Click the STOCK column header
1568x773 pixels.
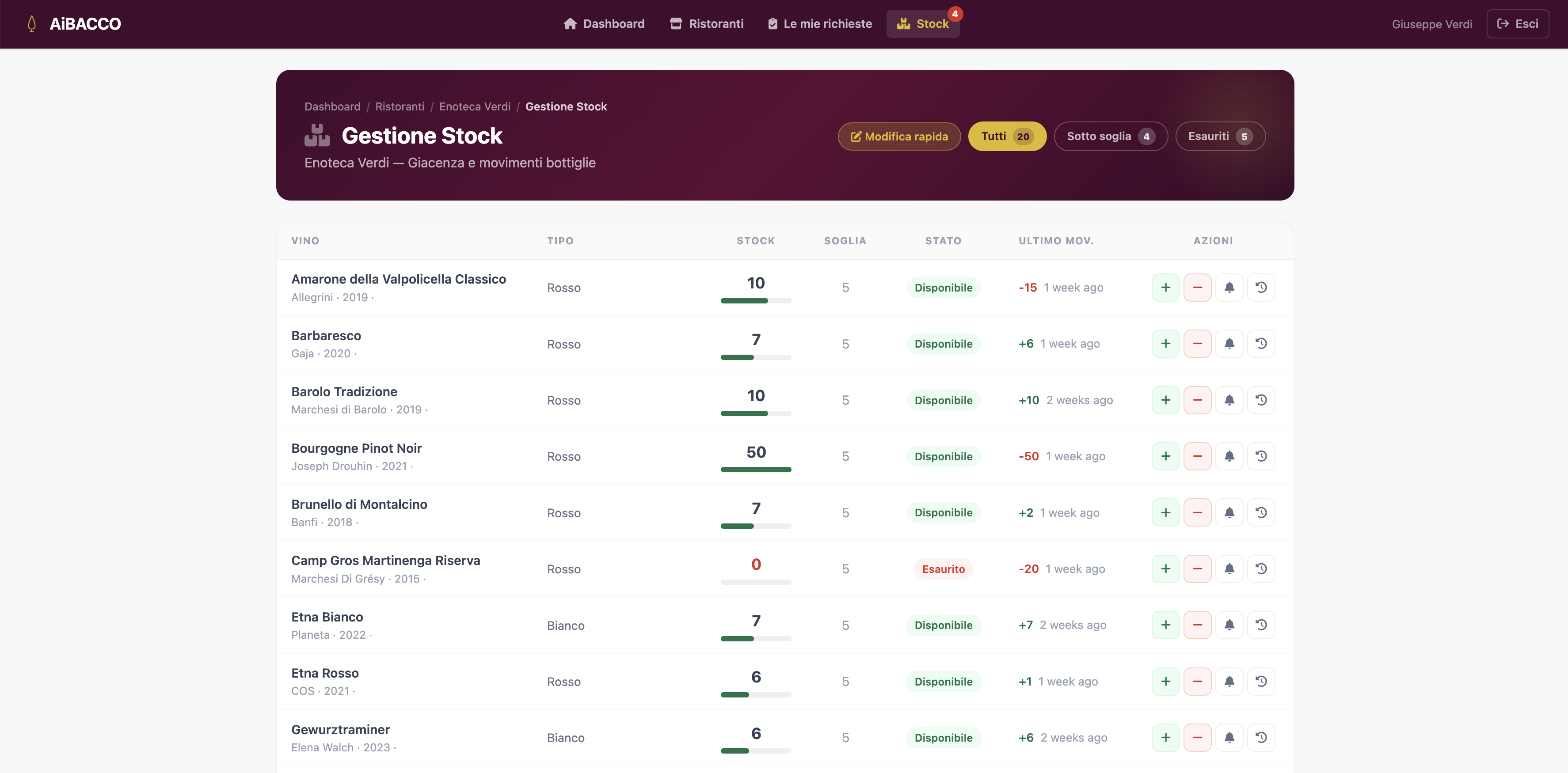coord(756,241)
